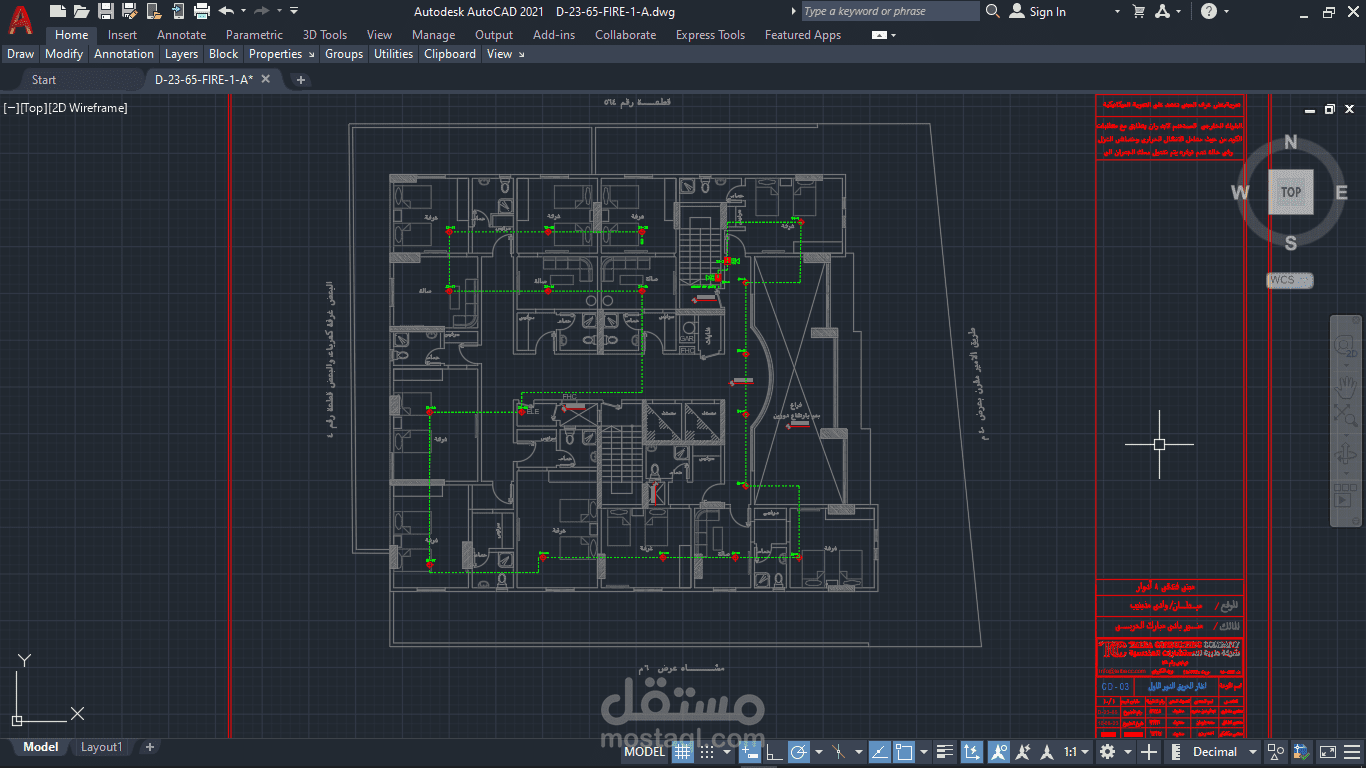Add new file tab with plus button
The image size is (1366, 768).
(x=301, y=80)
